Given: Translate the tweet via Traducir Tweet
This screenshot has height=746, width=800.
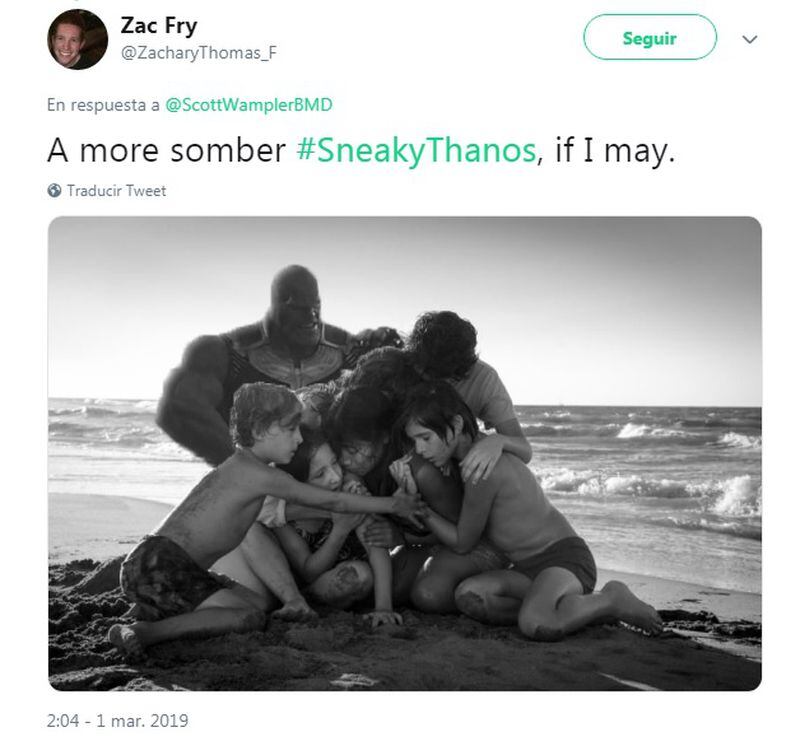Looking at the screenshot, I should 116,191.
